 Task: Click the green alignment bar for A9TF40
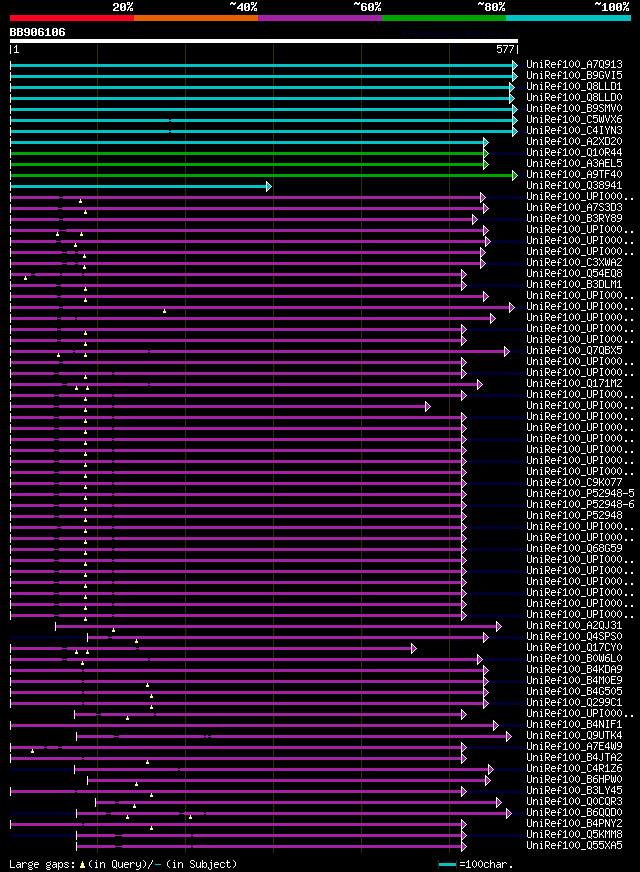[x=264, y=175]
